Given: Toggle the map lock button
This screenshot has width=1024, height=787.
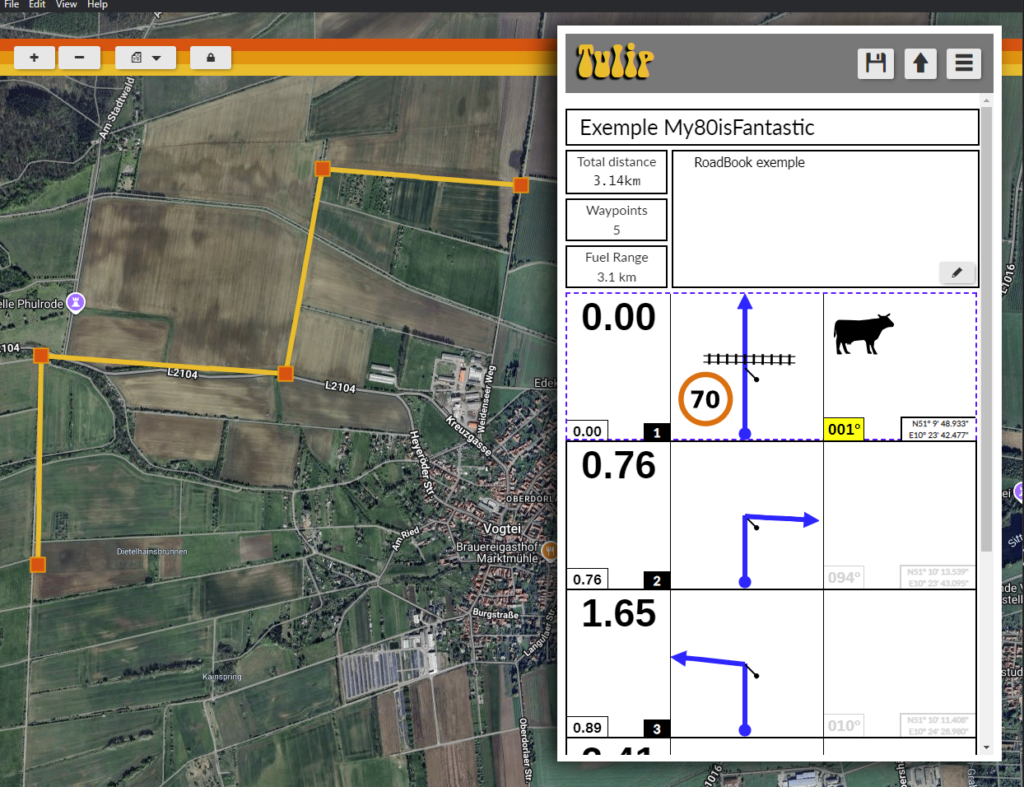Looking at the screenshot, I should tap(211, 58).
